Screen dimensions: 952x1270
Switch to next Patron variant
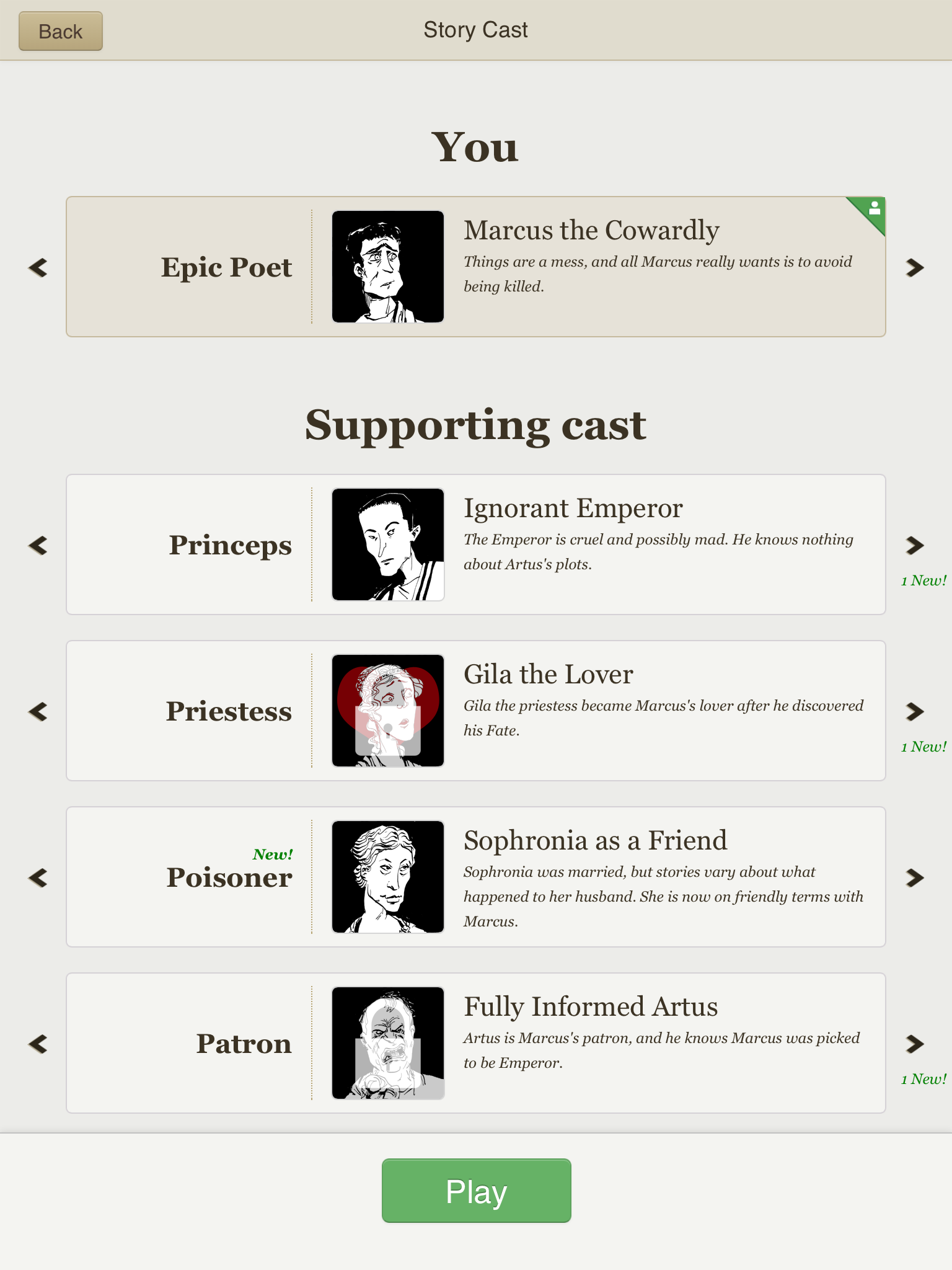[915, 1044]
